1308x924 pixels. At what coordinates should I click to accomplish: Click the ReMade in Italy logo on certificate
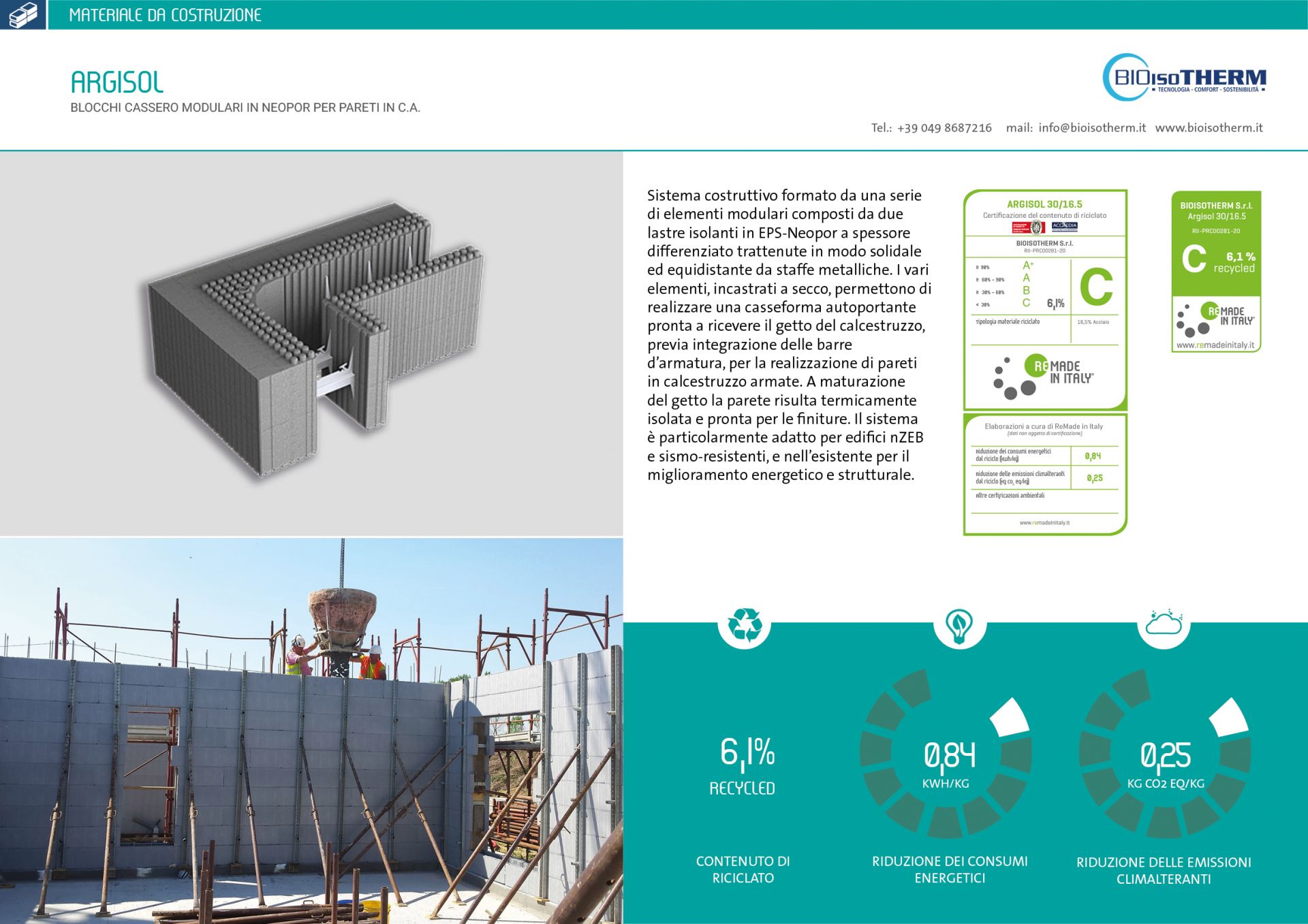tap(1043, 376)
